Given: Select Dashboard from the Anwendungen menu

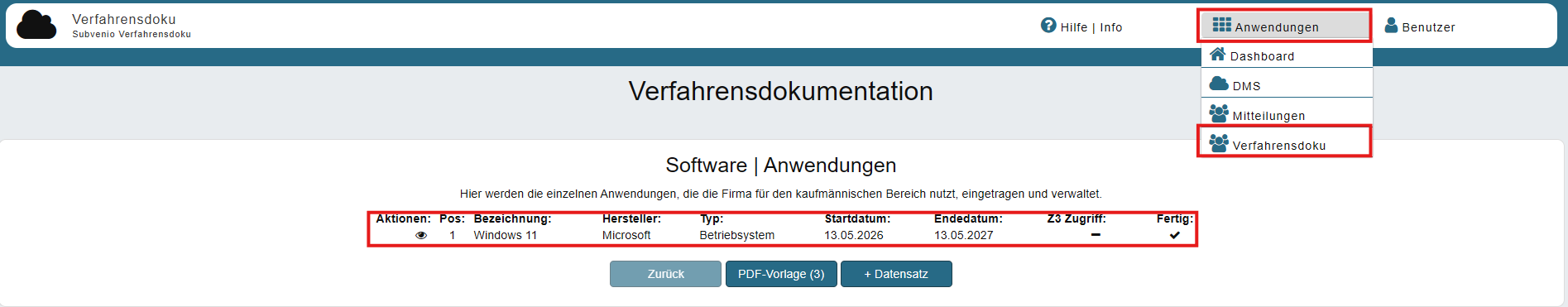Looking at the screenshot, I should [1287, 55].
